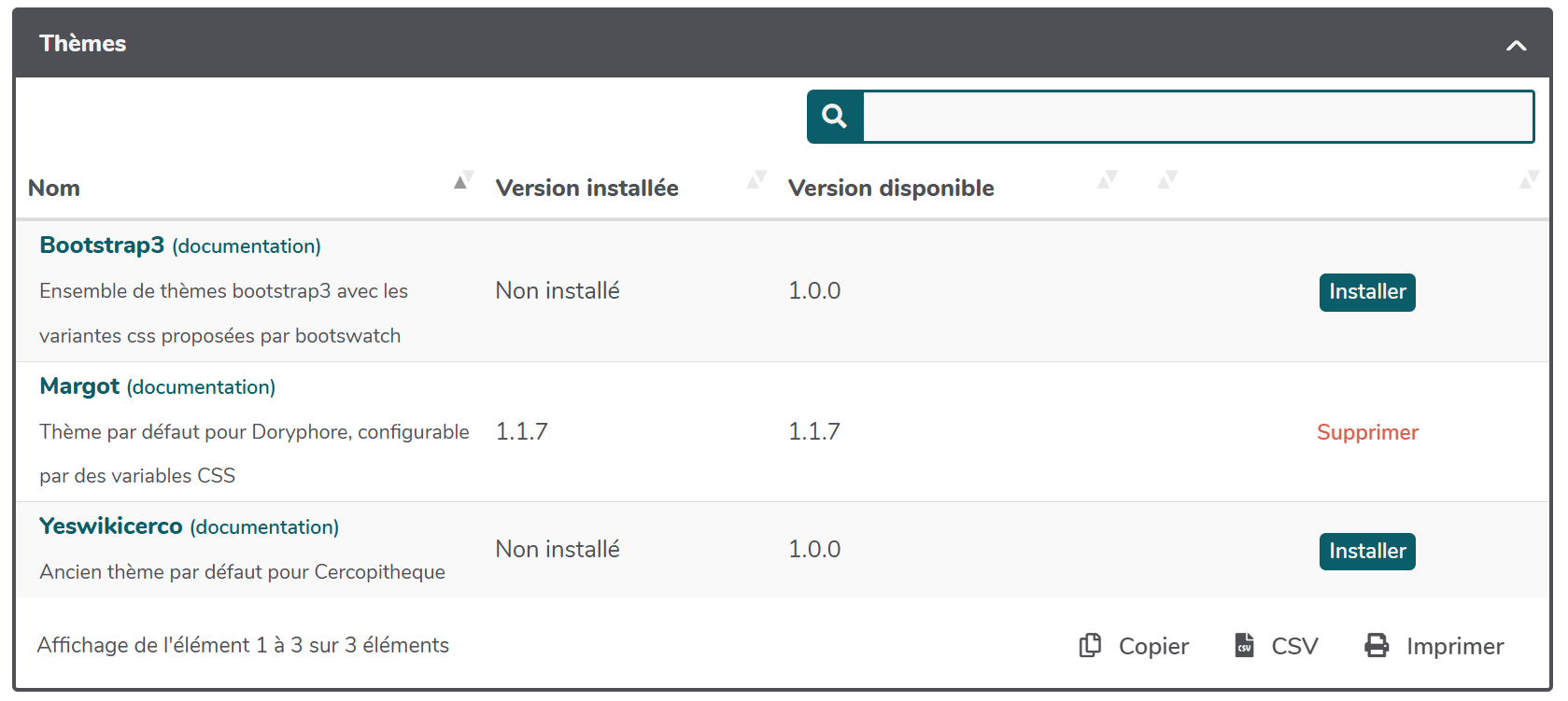Click sort arrows of the Installer actions column
The width and height of the screenshot is (1568, 701).
(x=1528, y=180)
